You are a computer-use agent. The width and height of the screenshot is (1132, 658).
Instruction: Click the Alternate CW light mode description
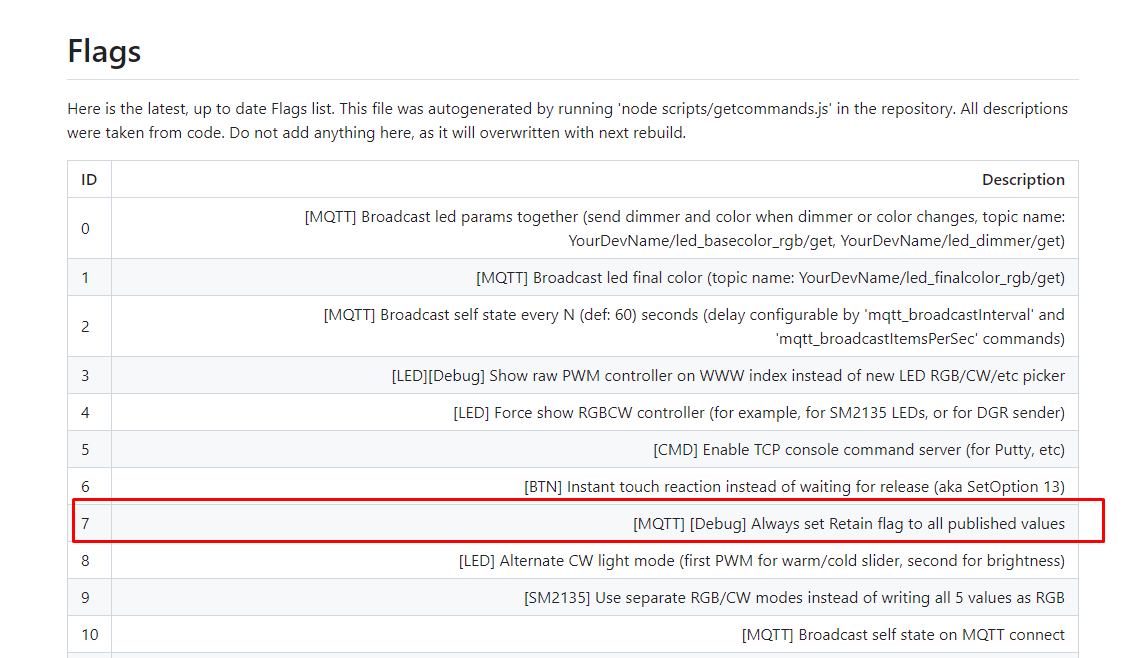[x=762, y=560]
